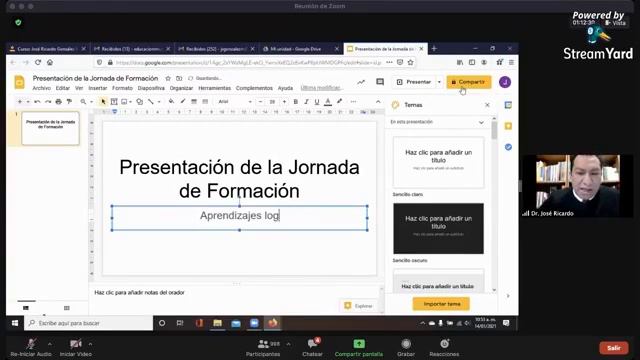The height and width of the screenshot is (360, 640).
Task: Click the print icon
Action: (58, 102)
